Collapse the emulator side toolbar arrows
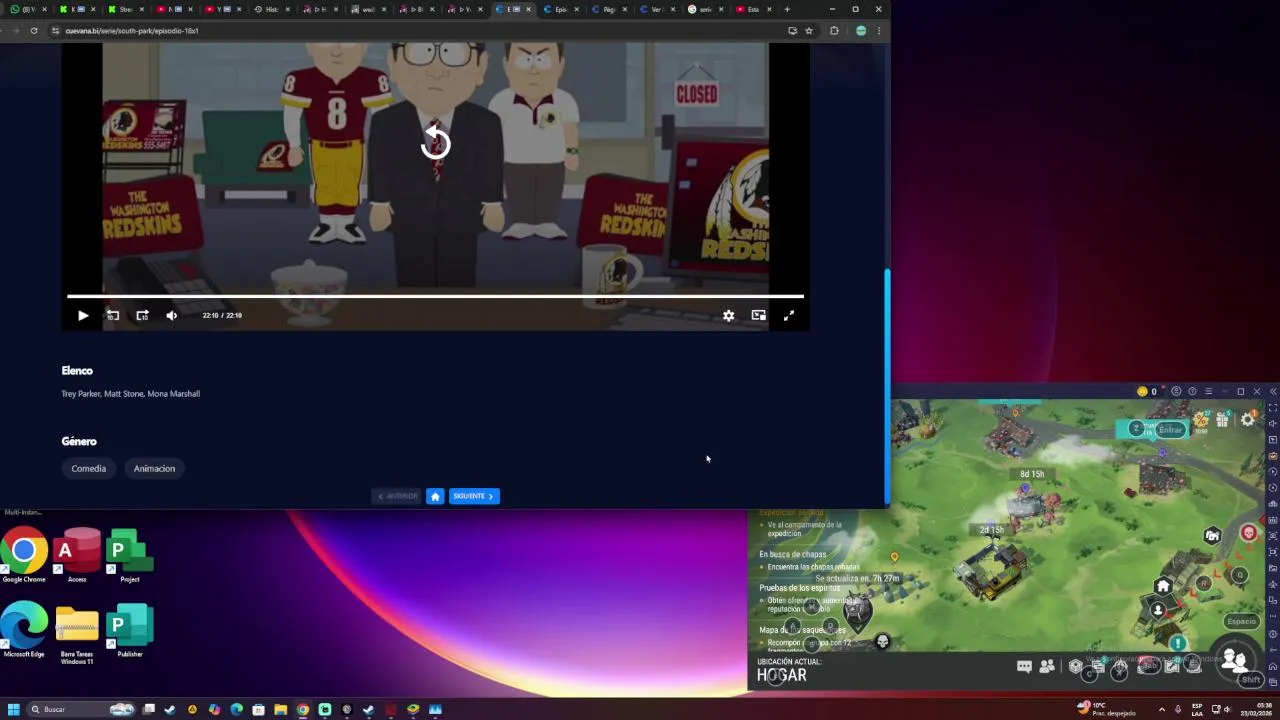 [1273, 391]
